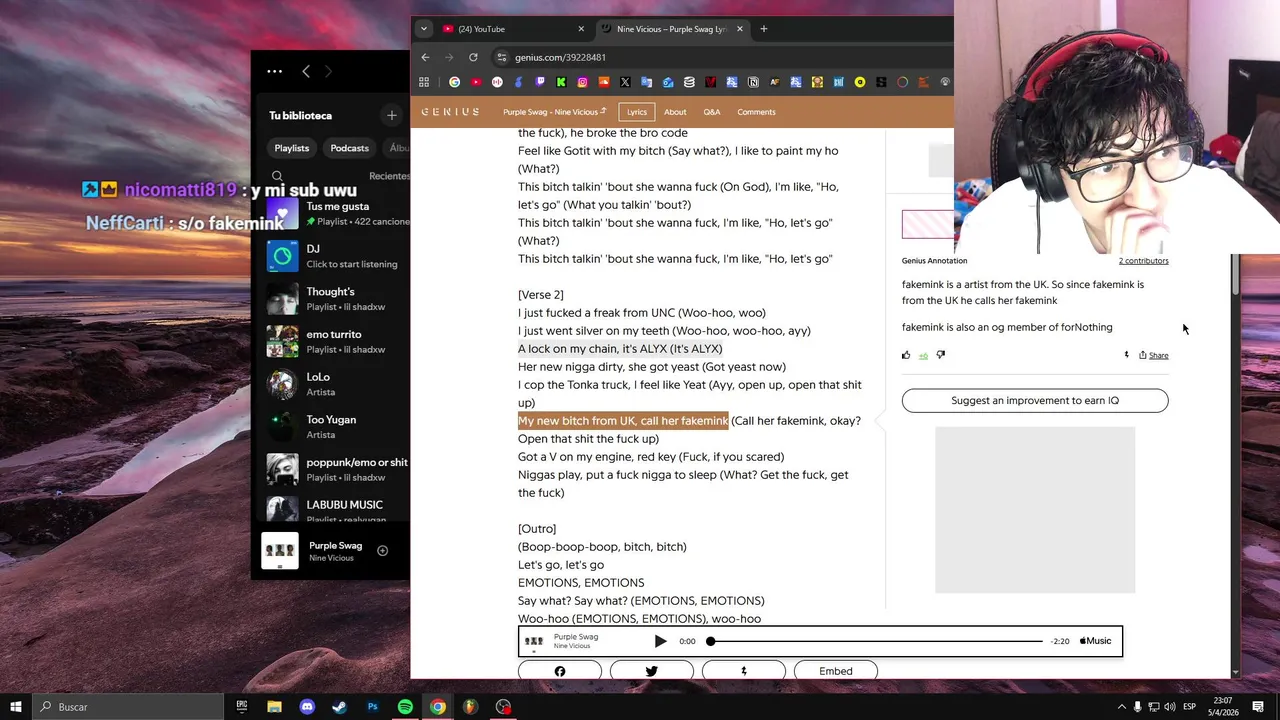Image resolution: width=1280 pixels, height=720 pixels.
Task: Open the 2 contributors link
Action: (1144, 261)
